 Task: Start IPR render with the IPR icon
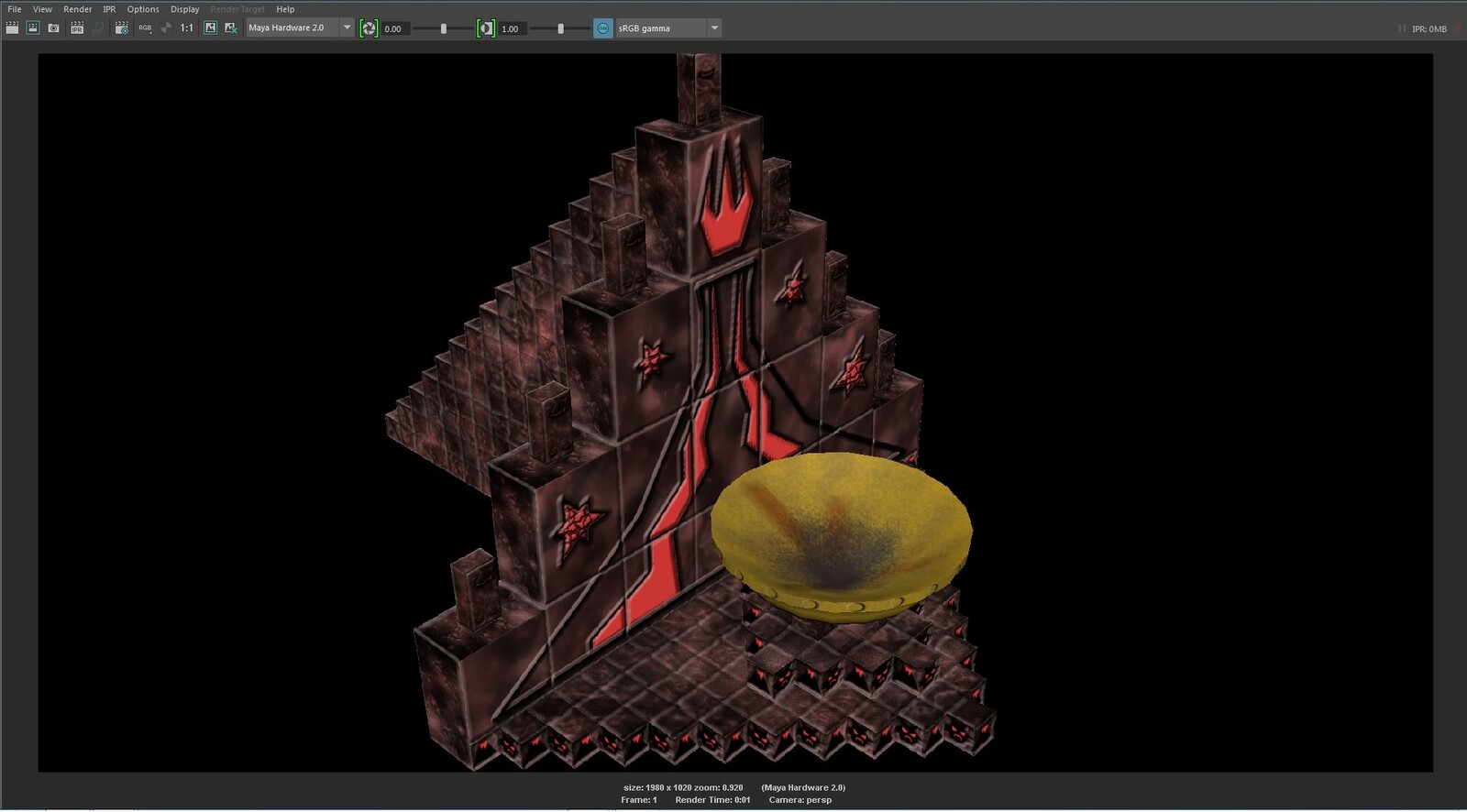pos(77,28)
